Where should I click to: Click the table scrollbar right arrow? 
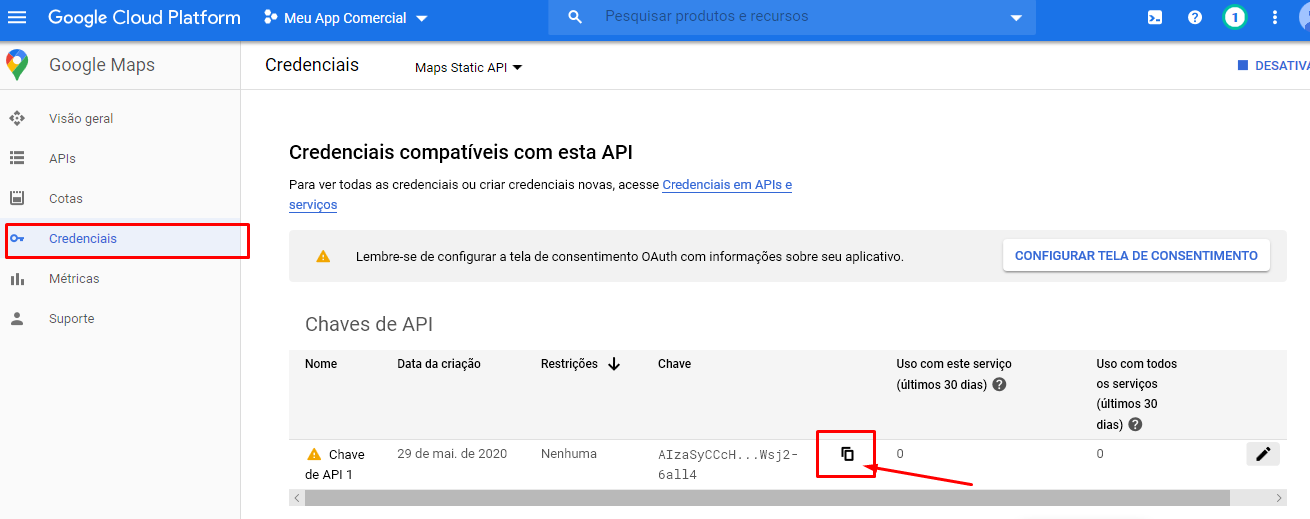[x=1280, y=498]
